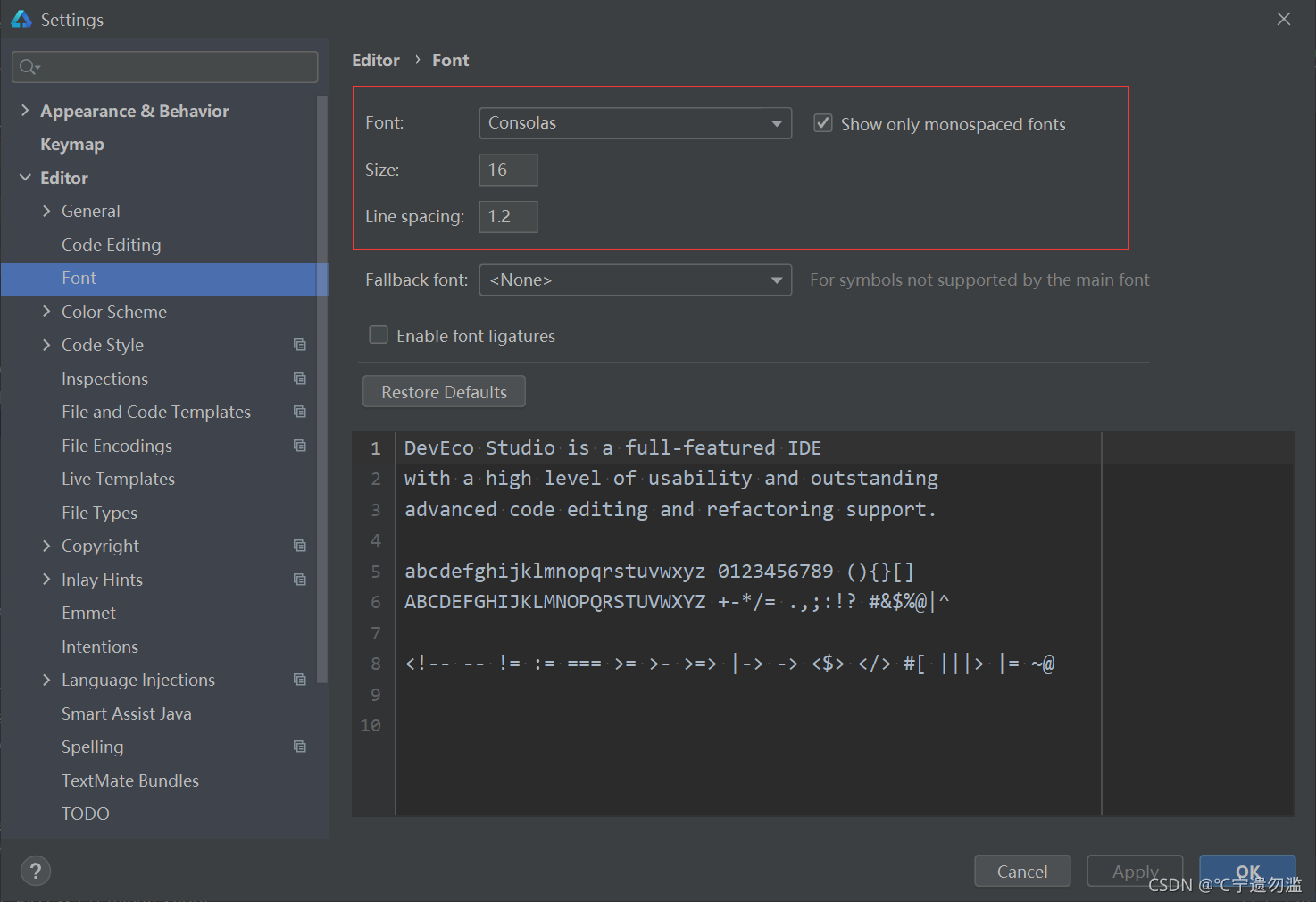This screenshot has height=902, width=1316.
Task: Open the Fallback font dropdown
Action: click(636, 280)
